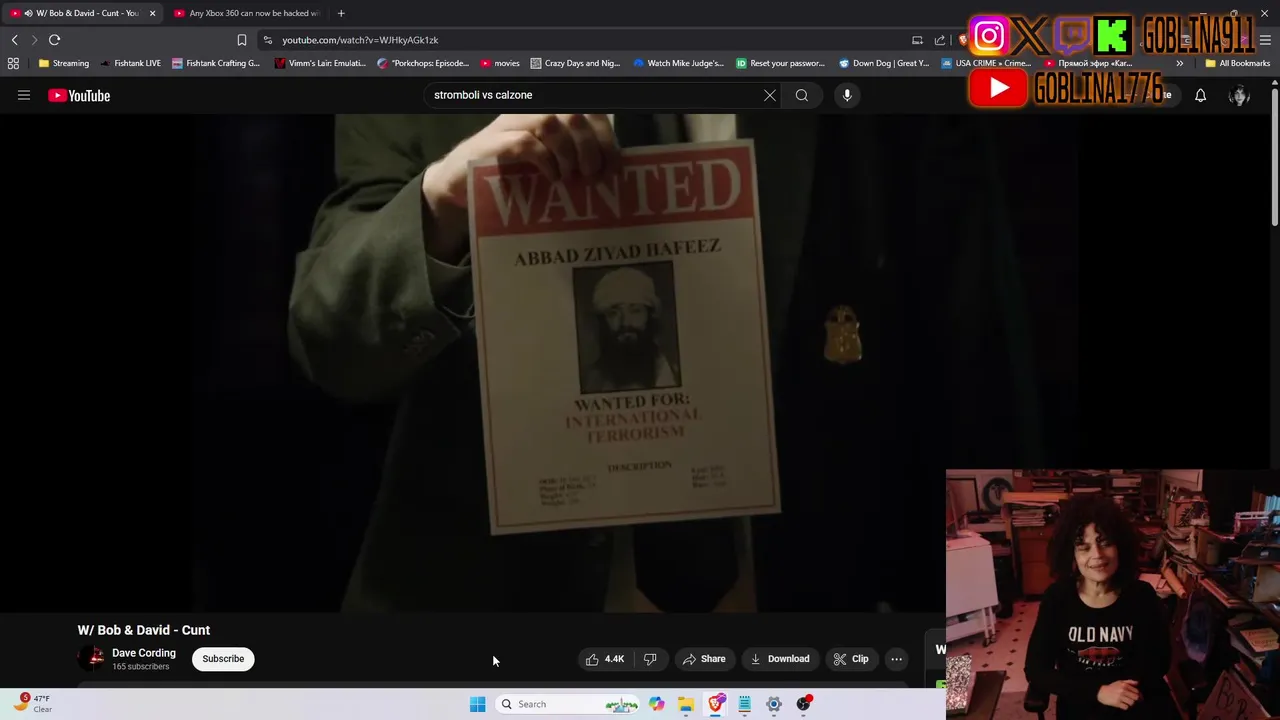Open File Explorer from the taskbar
This screenshot has width=1280, height=720.
click(x=686, y=704)
